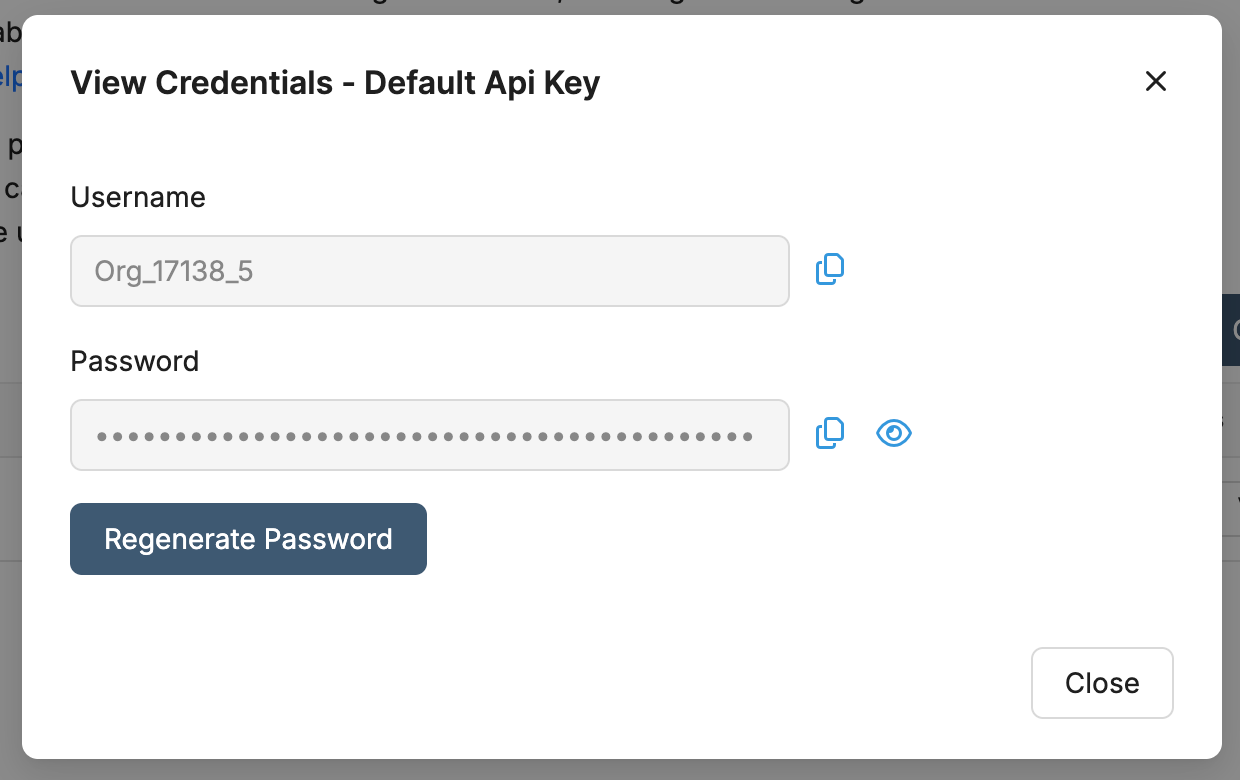Dismiss the dialog with the X icon
The width and height of the screenshot is (1240, 780).
[1156, 82]
